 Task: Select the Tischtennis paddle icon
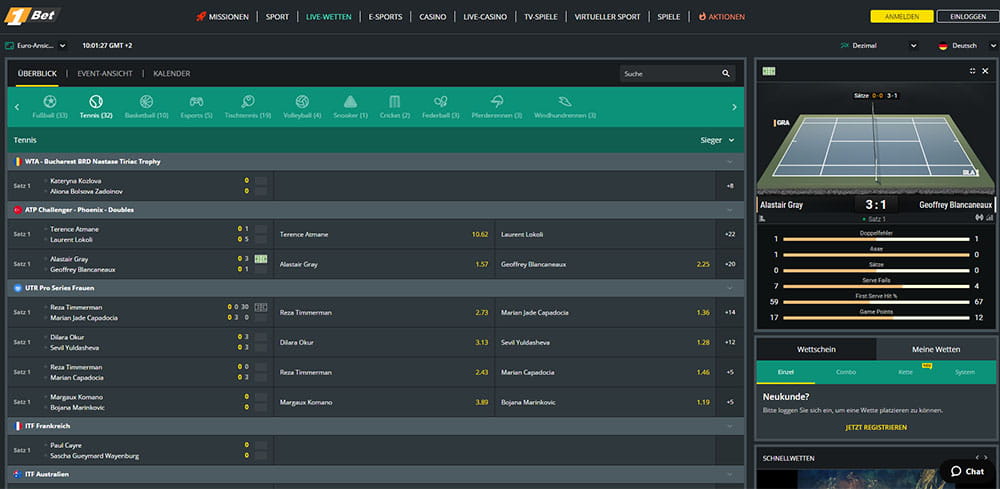pyautogui.click(x=248, y=101)
